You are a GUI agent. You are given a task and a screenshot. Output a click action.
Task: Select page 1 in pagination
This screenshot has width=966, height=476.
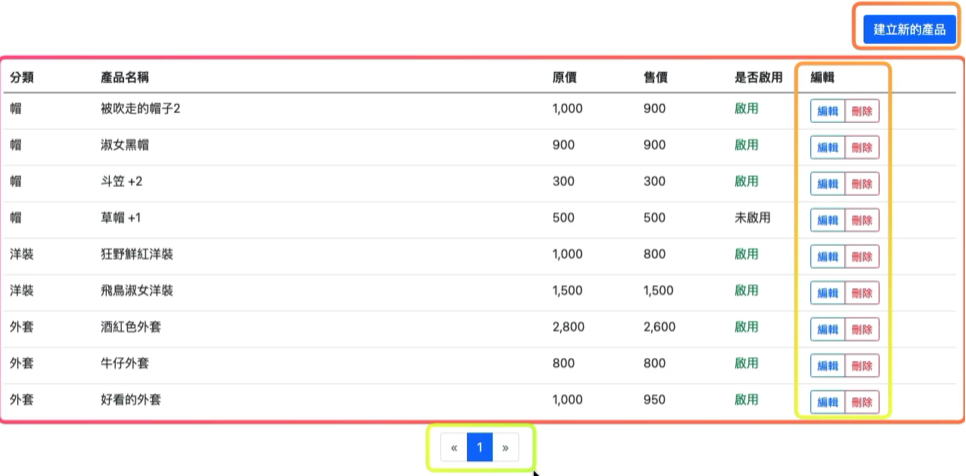click(480, 448)
